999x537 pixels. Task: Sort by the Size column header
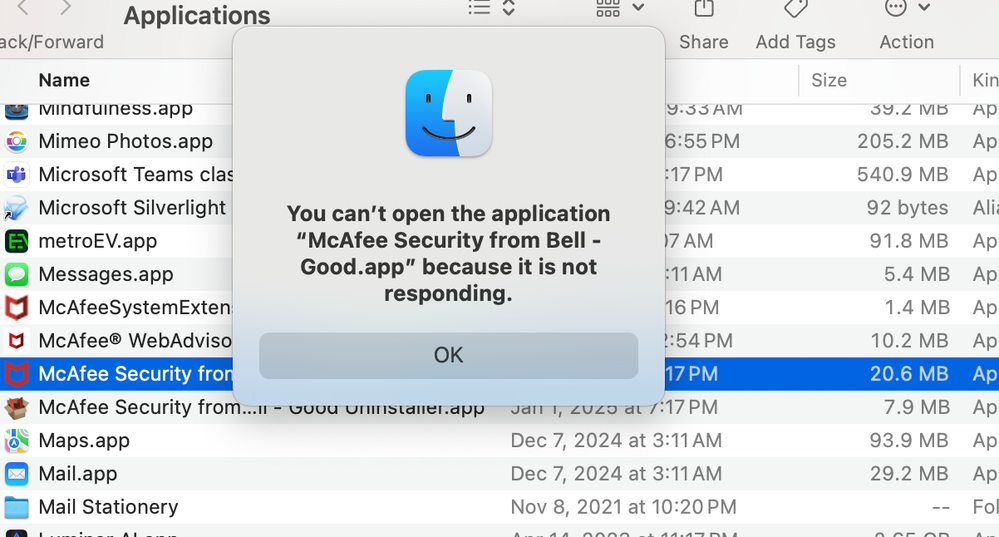pyautogui.click(x=828, y=80)
